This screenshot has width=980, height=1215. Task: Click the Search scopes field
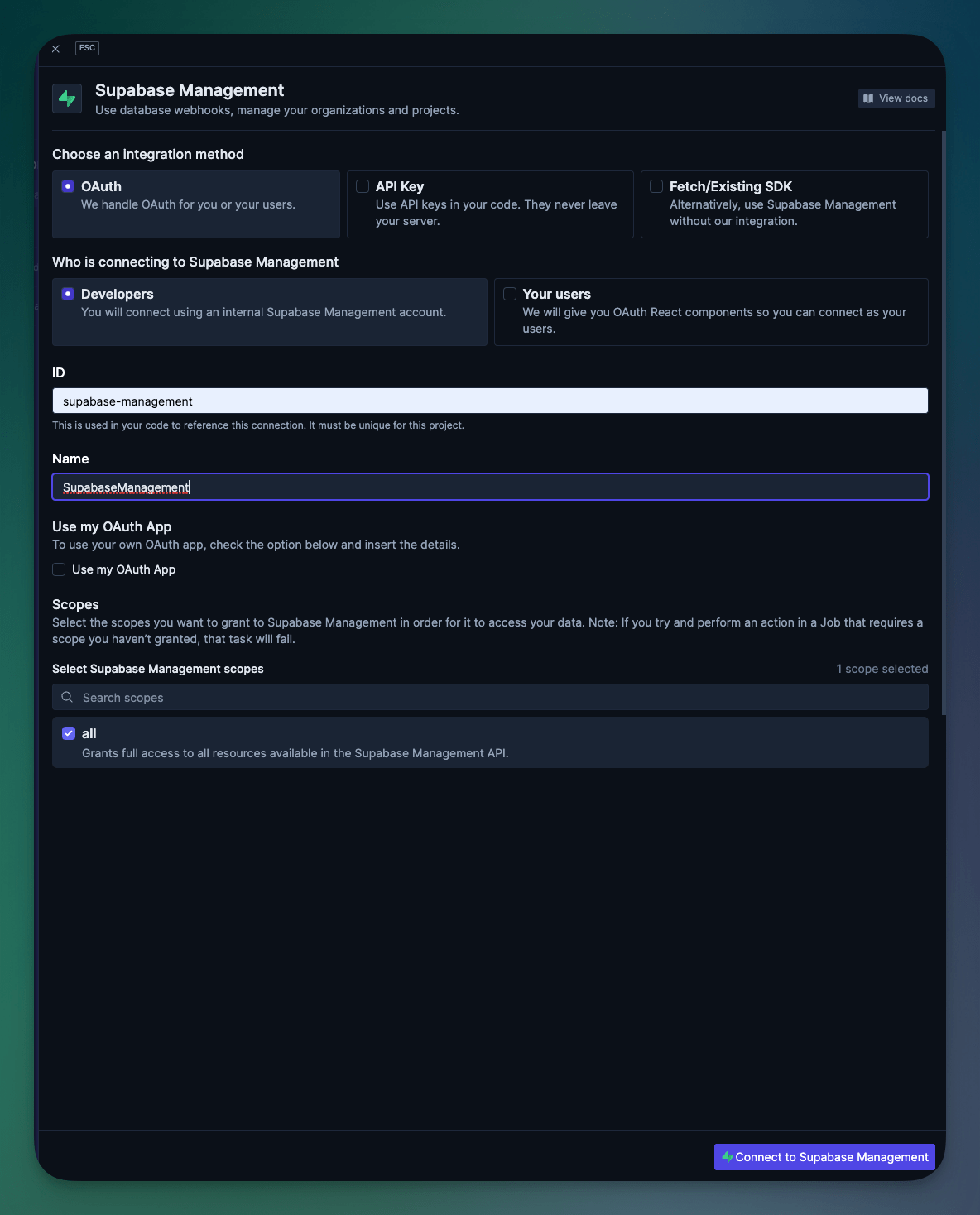(x=490, y=697)
